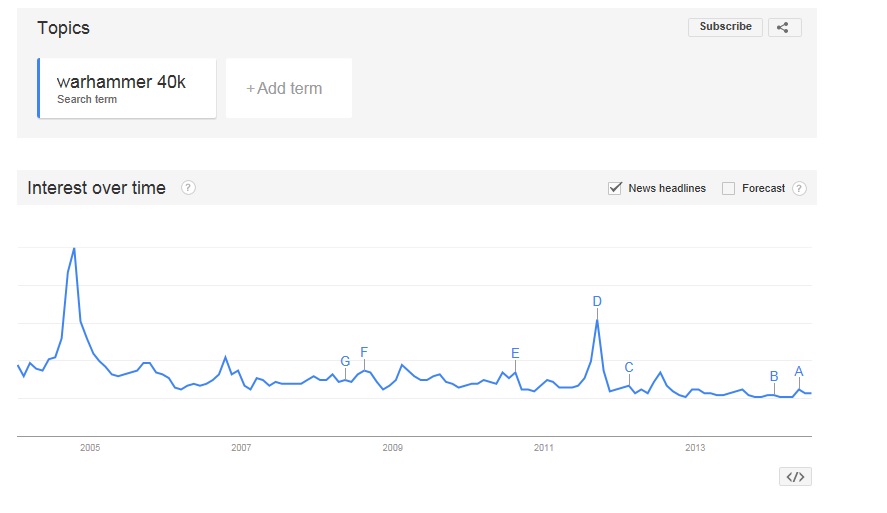Viewport: 887px width, 513px height.
Task: Click the Topics heading
Action: point(63,28)
